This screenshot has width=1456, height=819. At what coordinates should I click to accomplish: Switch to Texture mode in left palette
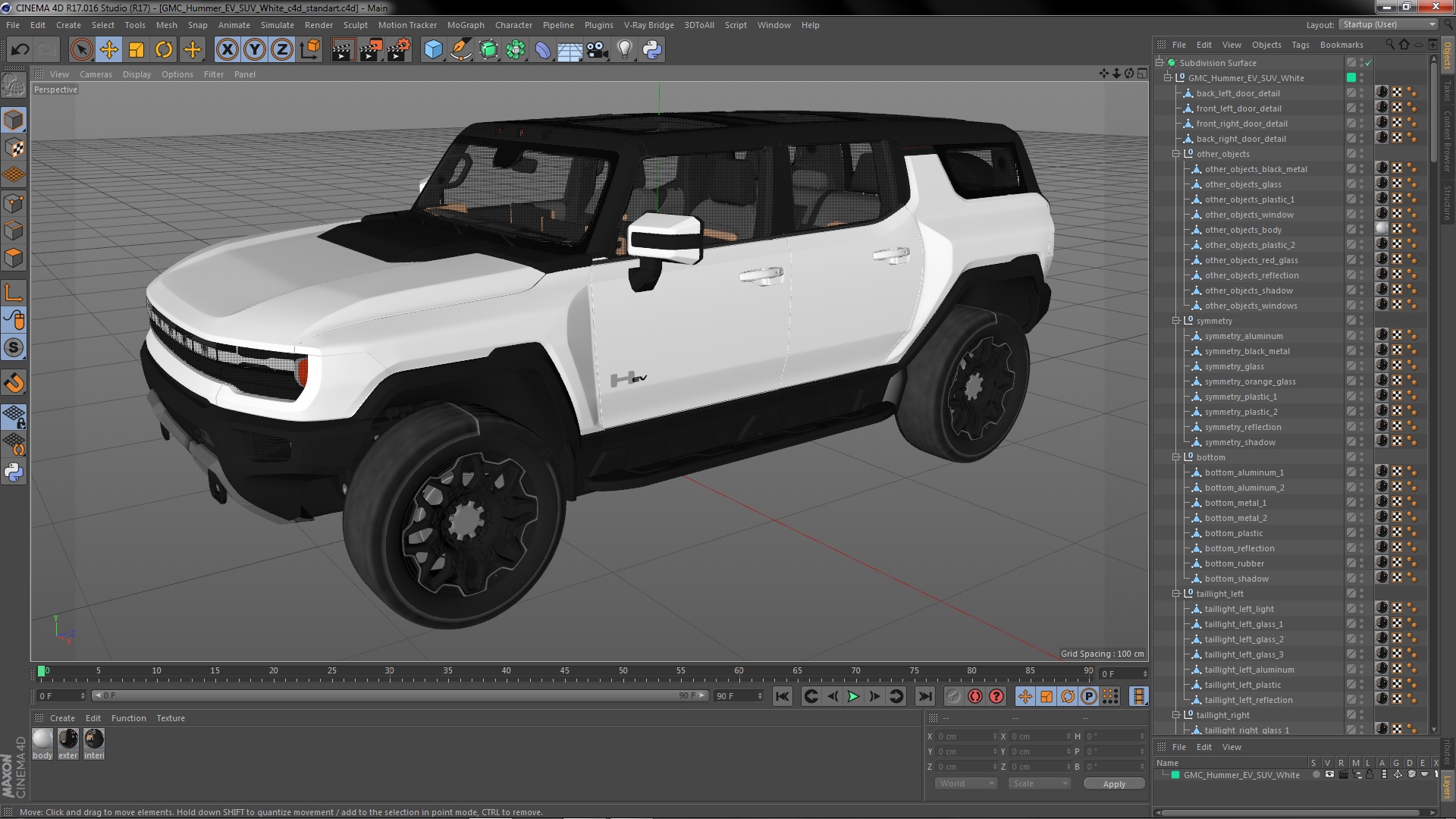[14, 148]
